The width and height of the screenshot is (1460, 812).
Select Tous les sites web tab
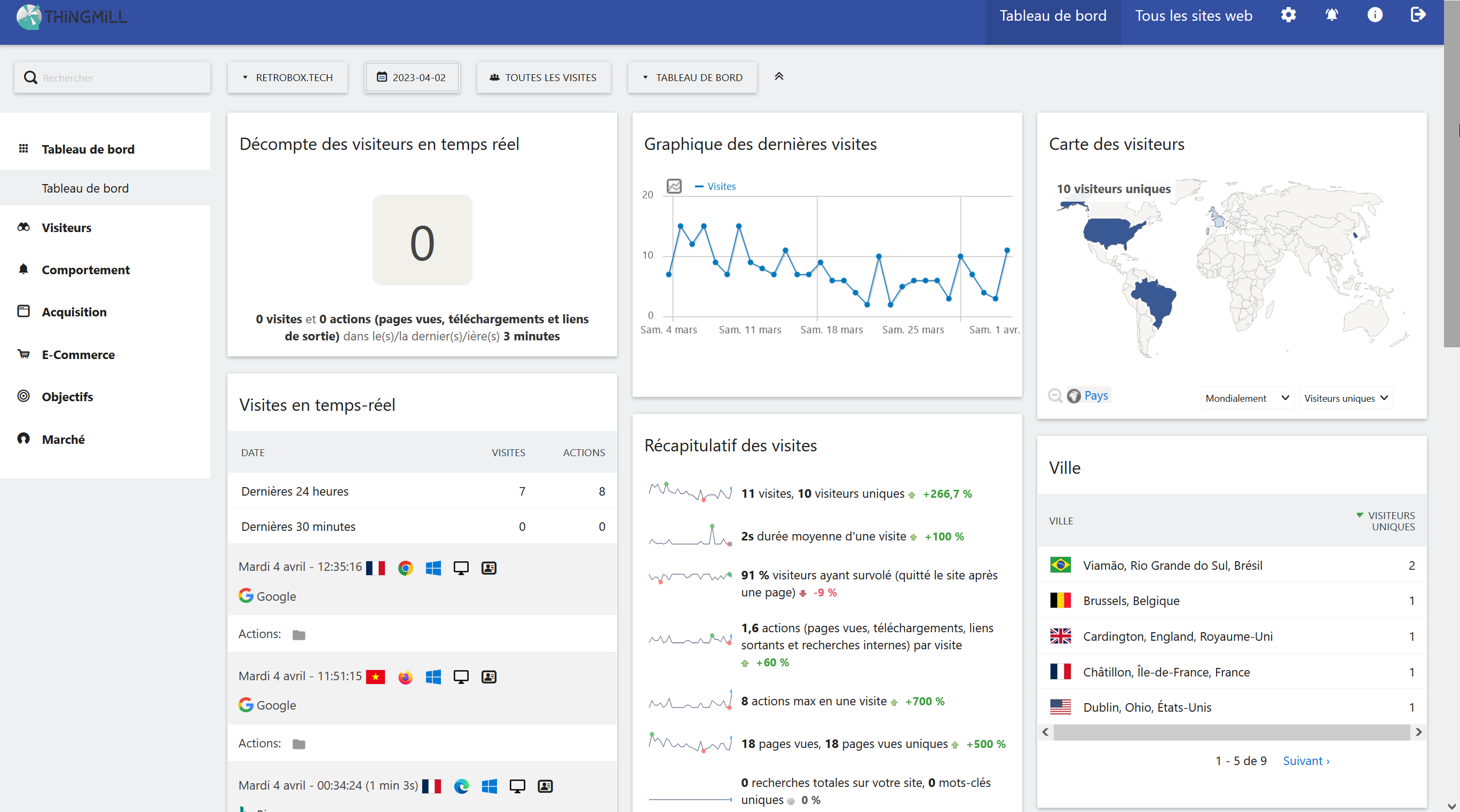tap(1193, 16)
